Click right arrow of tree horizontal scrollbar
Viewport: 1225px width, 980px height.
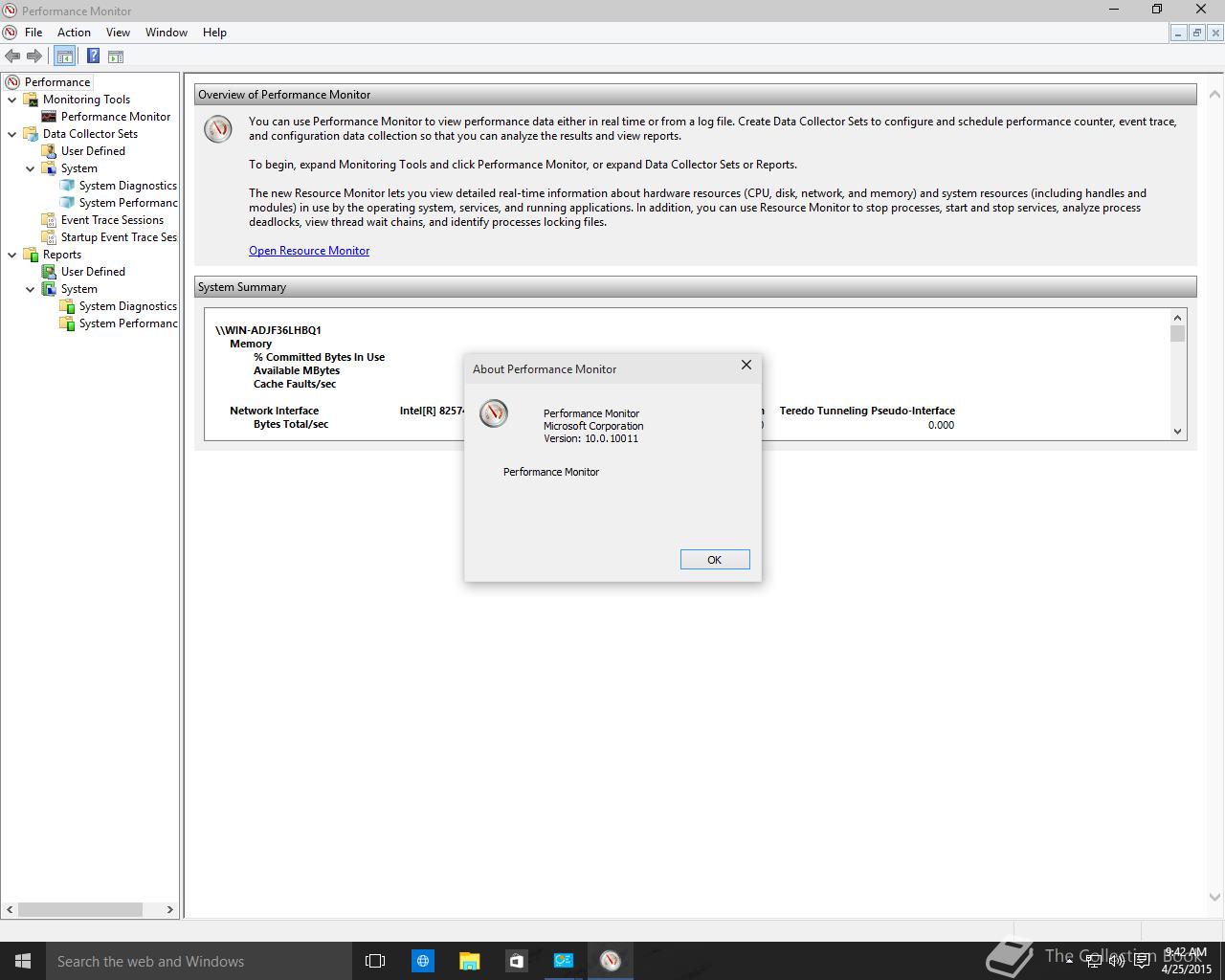pos(170,910)
